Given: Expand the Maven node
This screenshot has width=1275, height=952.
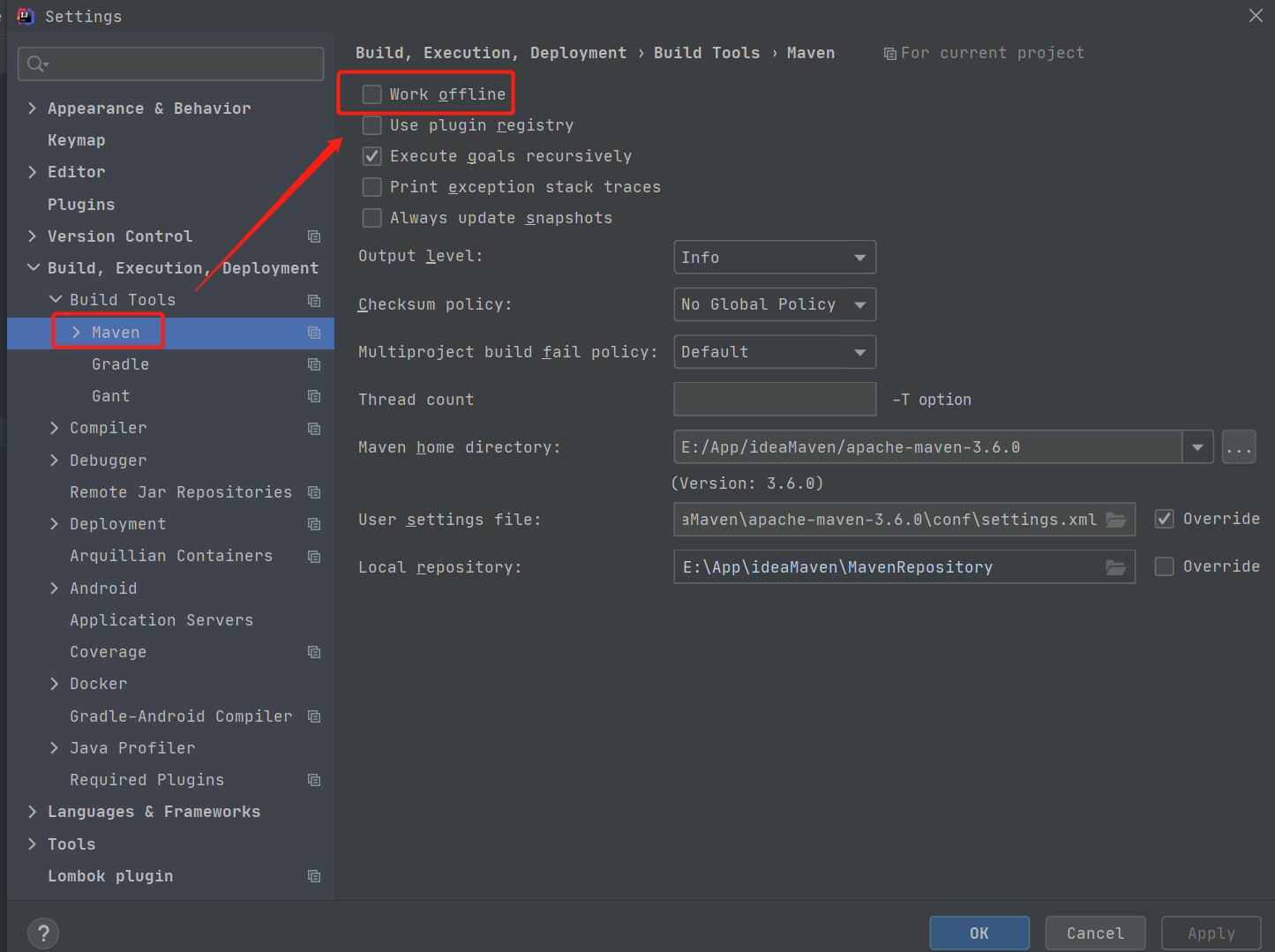Looking at the screenshot, I should pyautogui.click(x=77, y=333).
